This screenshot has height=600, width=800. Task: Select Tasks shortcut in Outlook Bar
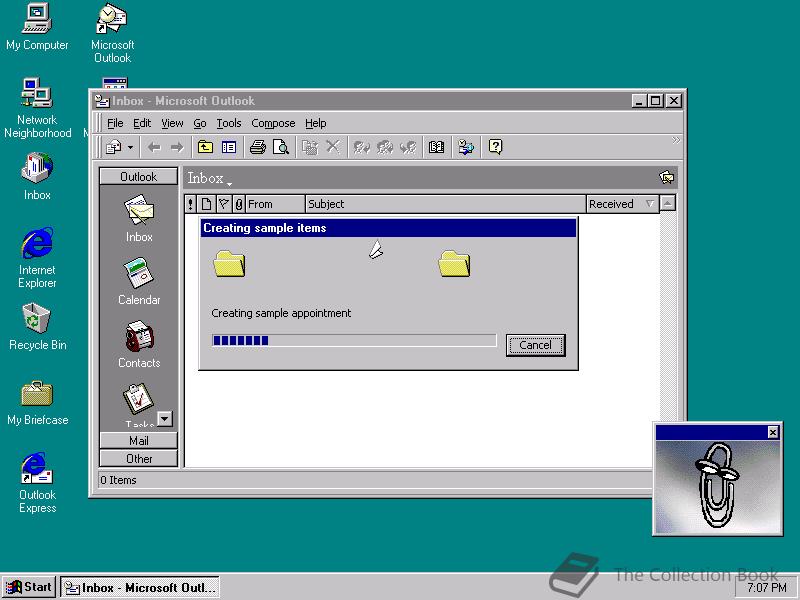pyautogui.click(x=138, y=406)
